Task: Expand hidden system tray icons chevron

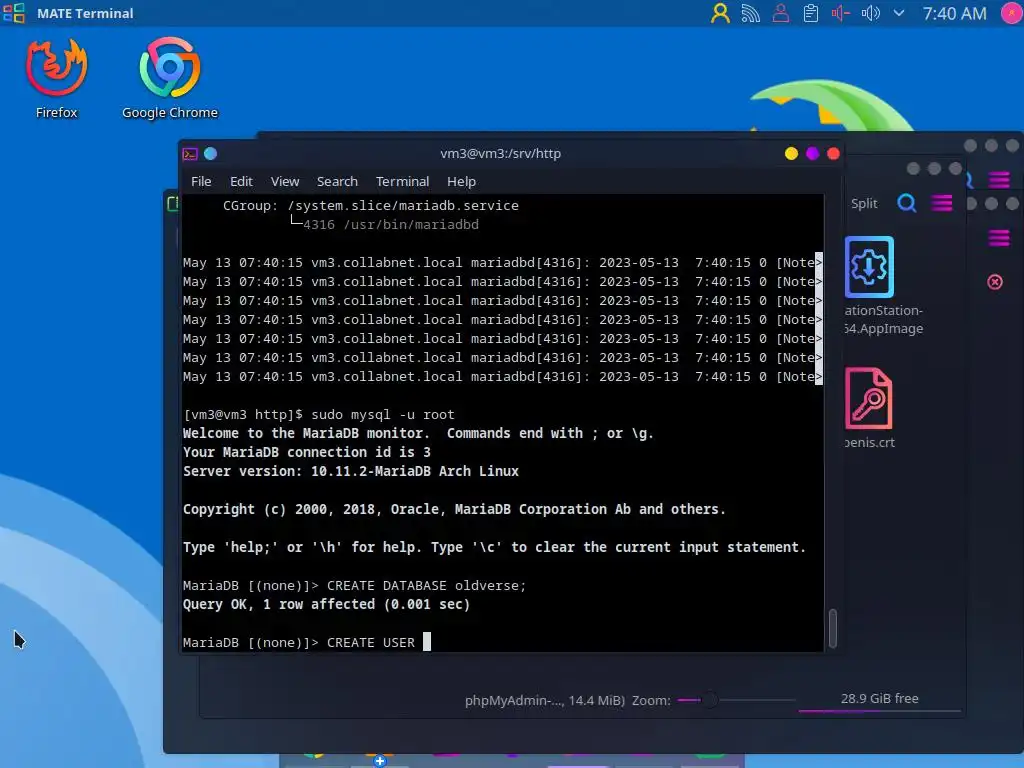Action: 899,13
